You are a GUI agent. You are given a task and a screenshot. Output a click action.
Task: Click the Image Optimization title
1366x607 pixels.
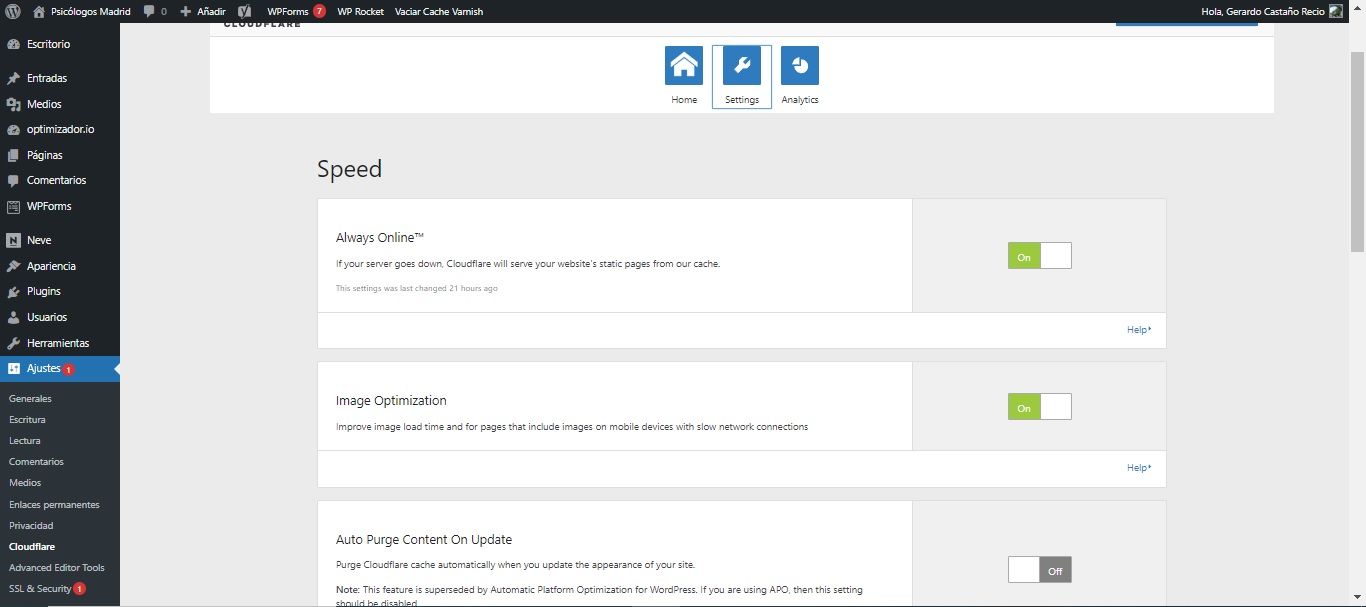(x=391, y=401)
